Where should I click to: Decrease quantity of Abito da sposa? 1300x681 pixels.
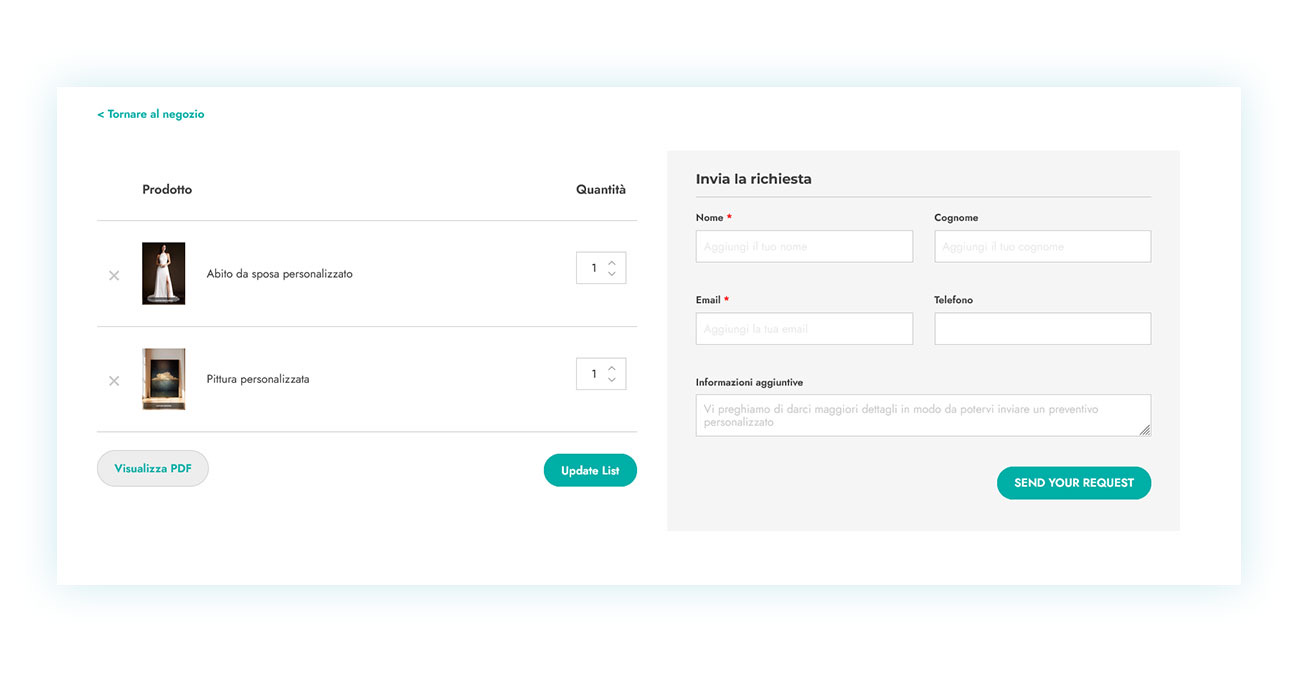click(x=612, y=274)
